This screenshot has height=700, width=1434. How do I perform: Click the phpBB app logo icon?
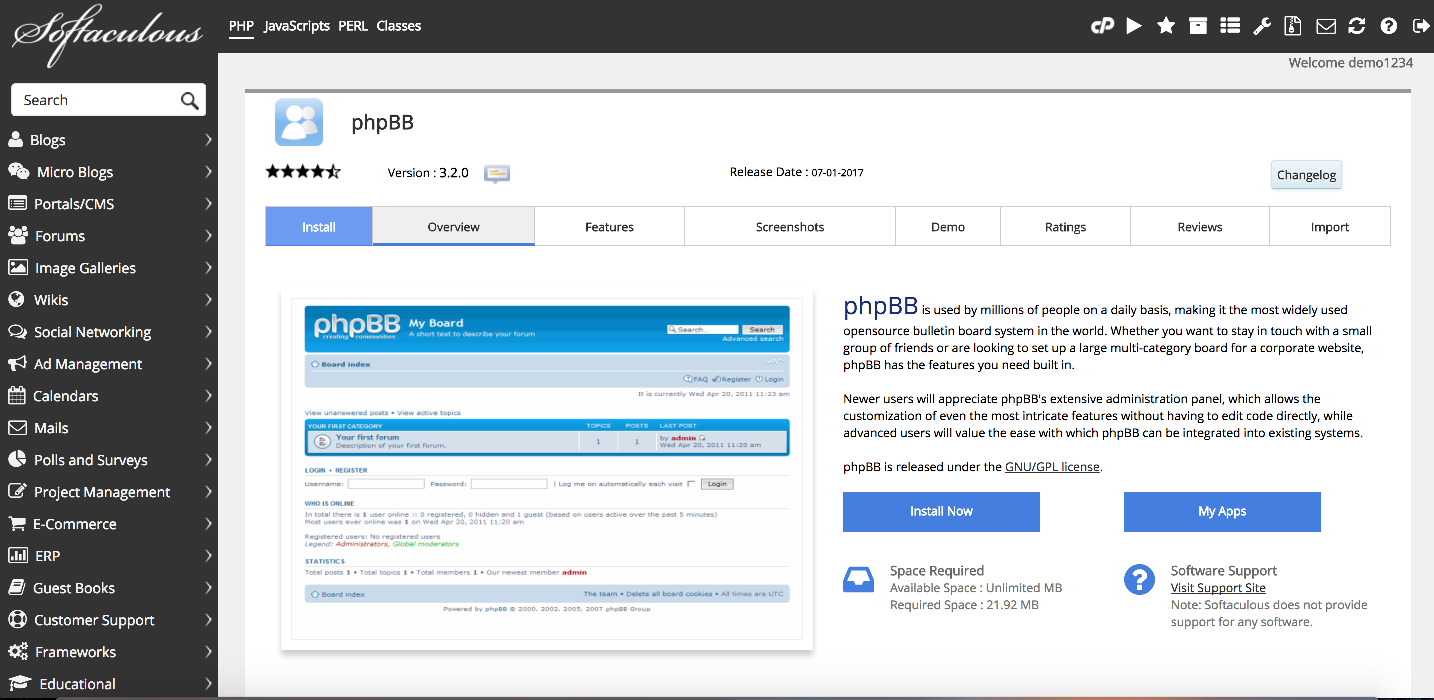(299, 122)
